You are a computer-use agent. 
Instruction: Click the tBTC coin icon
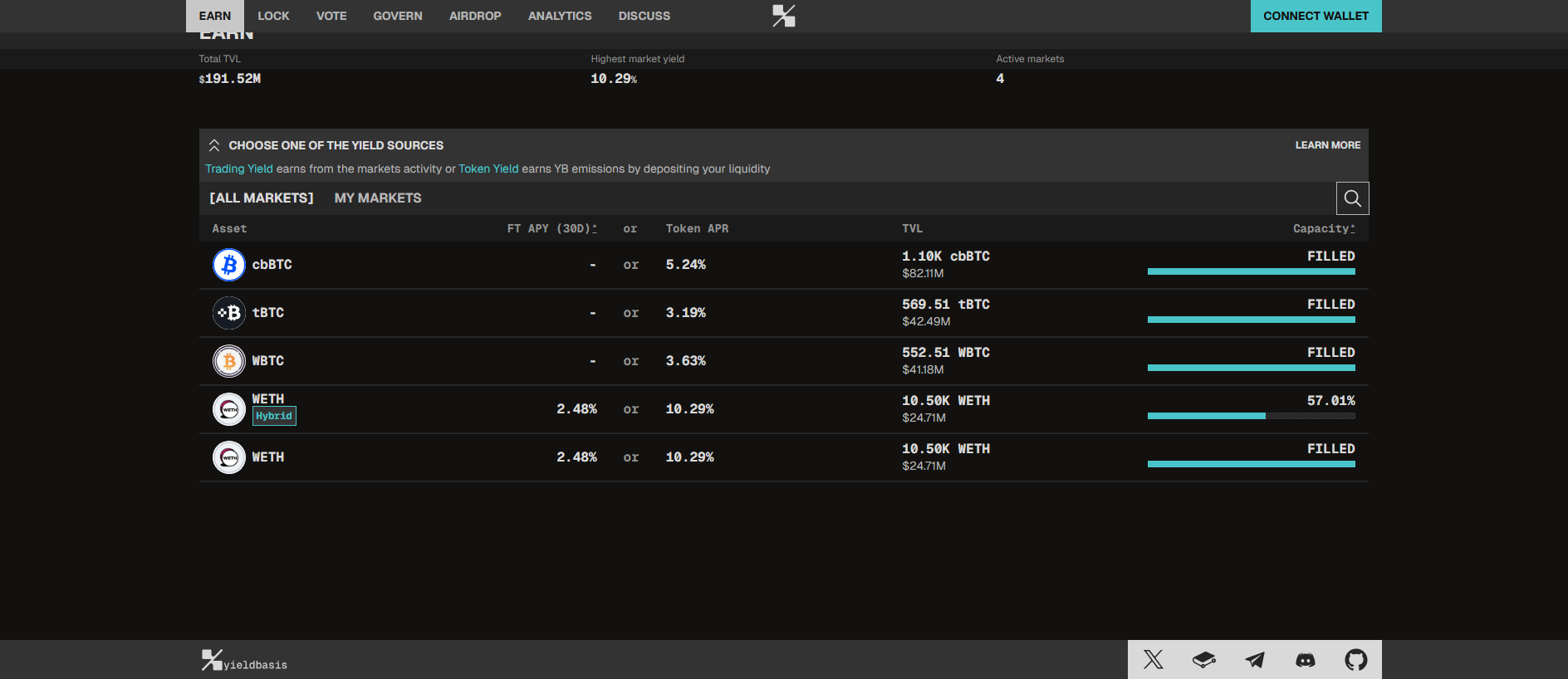(x=229, y=313)
